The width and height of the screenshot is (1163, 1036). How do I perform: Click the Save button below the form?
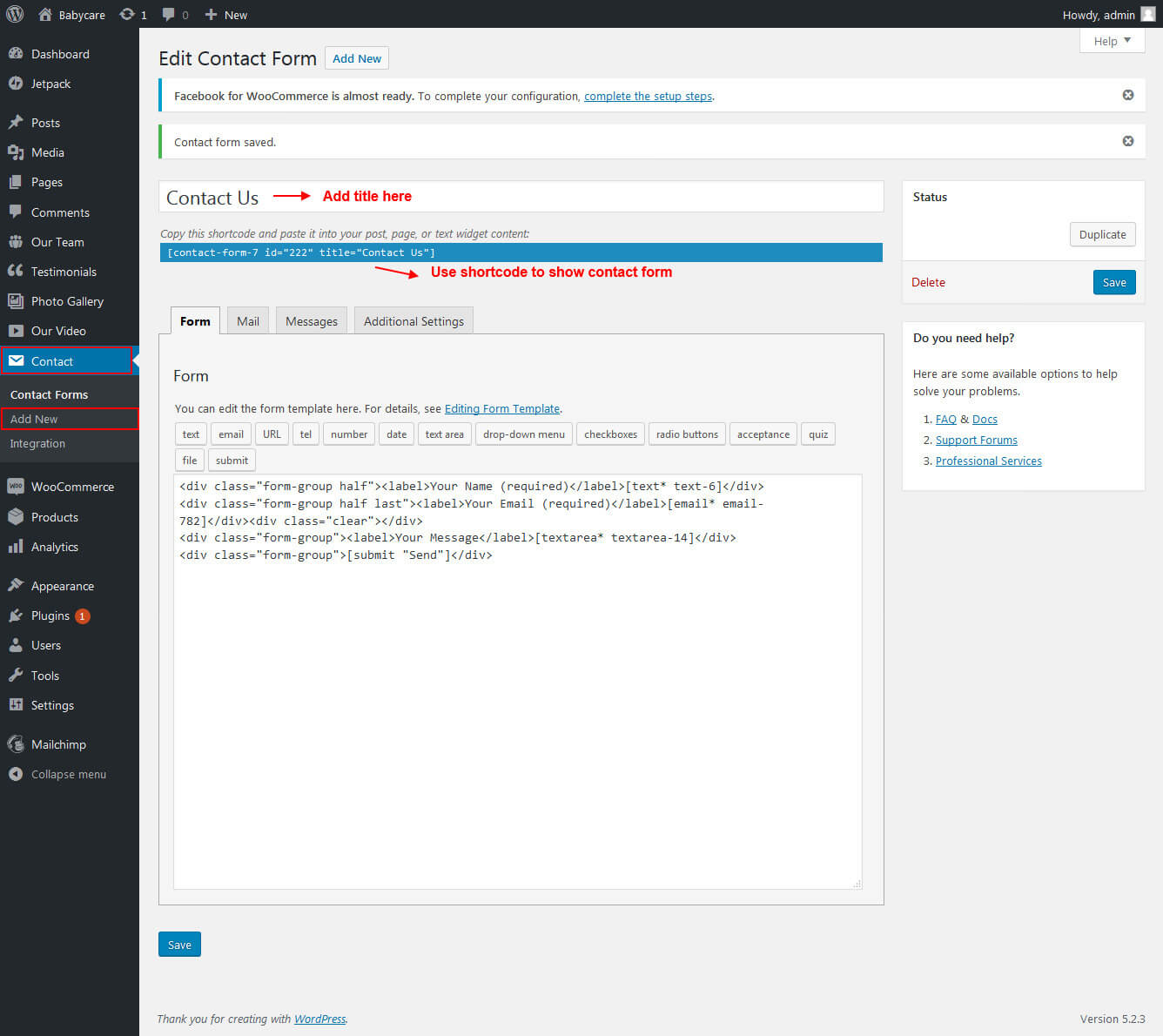[x=179, y=945]
